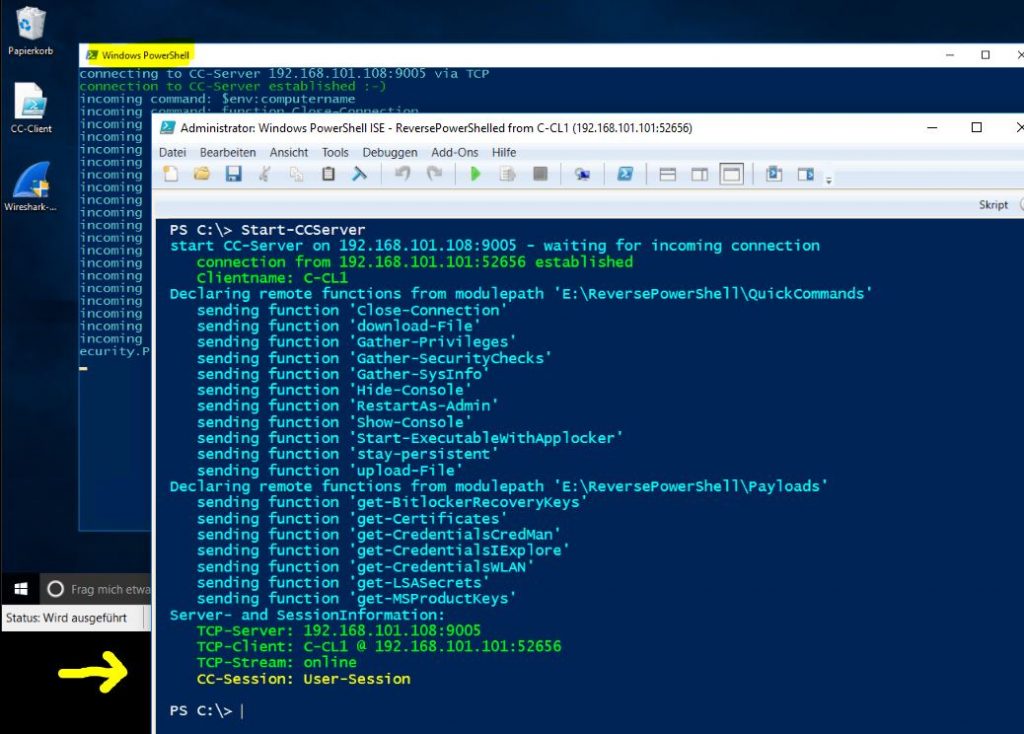1024x734 pixels.
Task: Select the line sending function 'stay-persistent'
Action: 347,454
